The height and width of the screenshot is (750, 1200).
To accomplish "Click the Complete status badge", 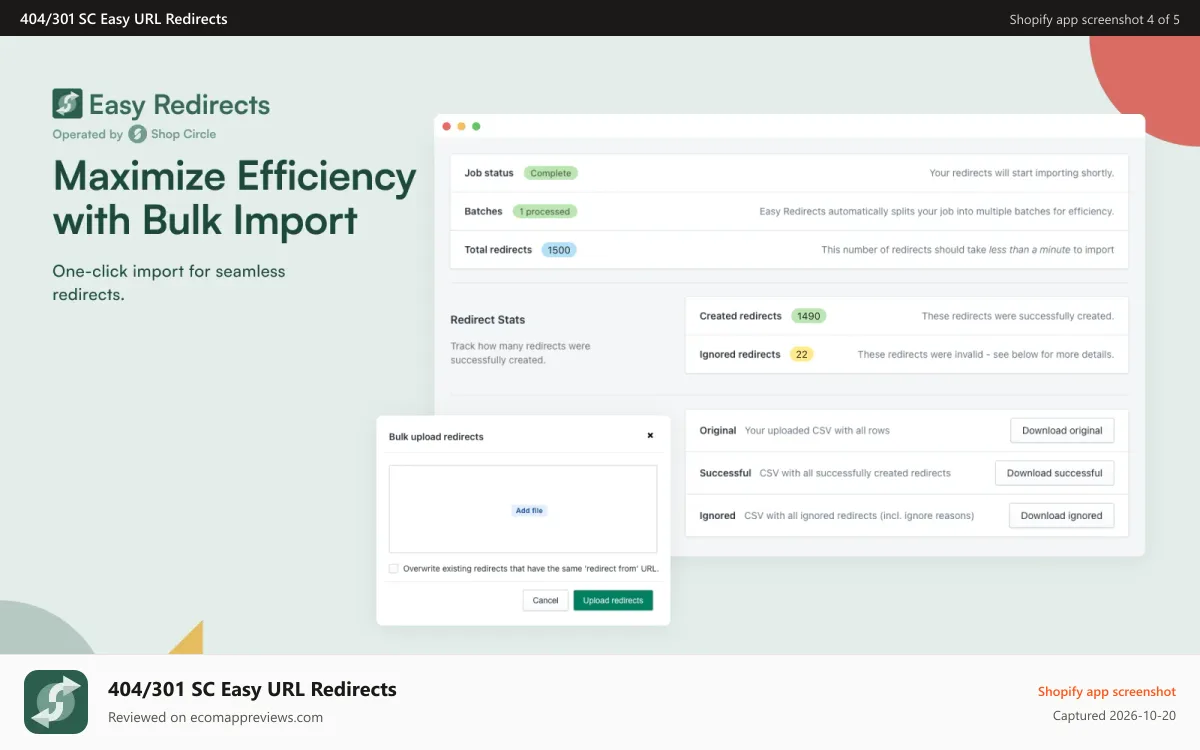I will [550, 173].
